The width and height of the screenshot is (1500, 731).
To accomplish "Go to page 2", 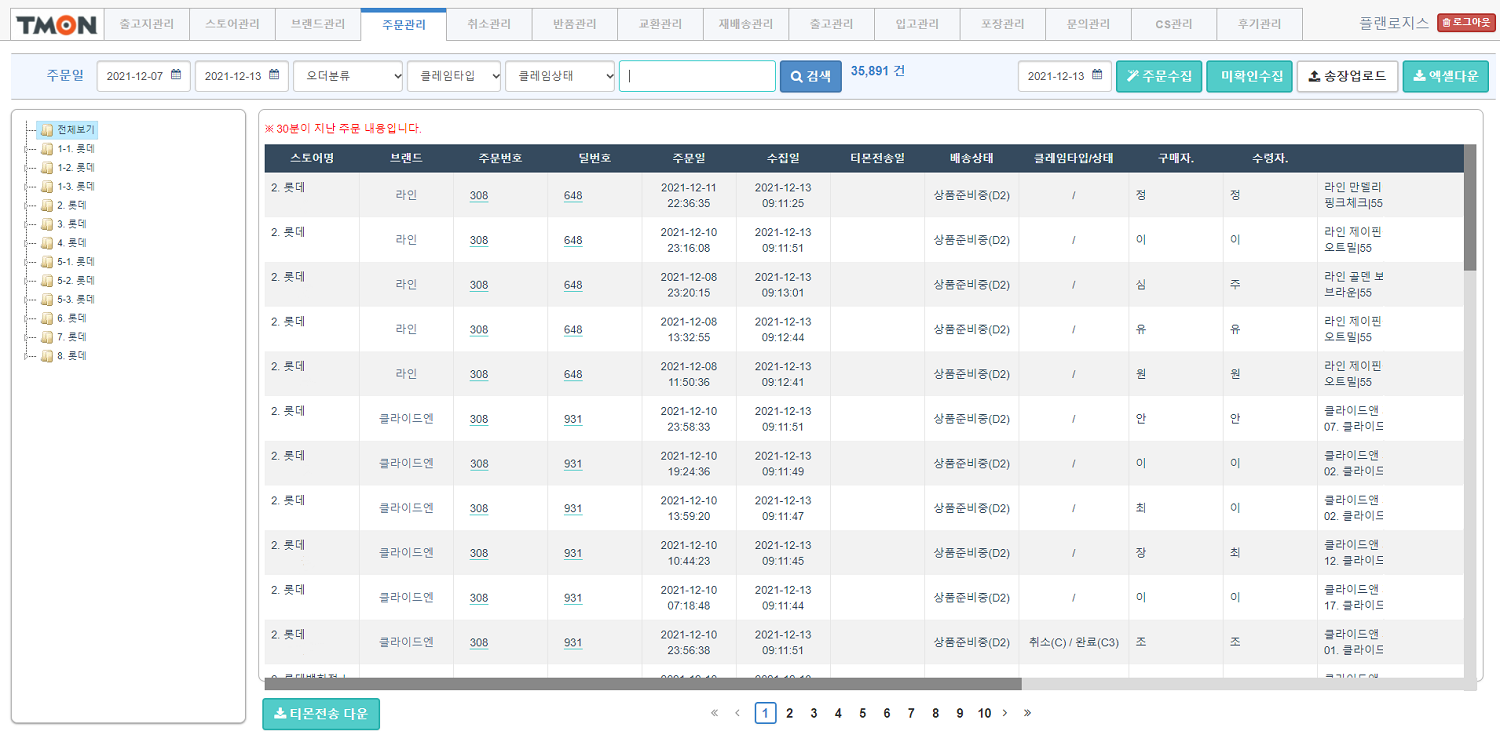I will click(x=789, y=713).
